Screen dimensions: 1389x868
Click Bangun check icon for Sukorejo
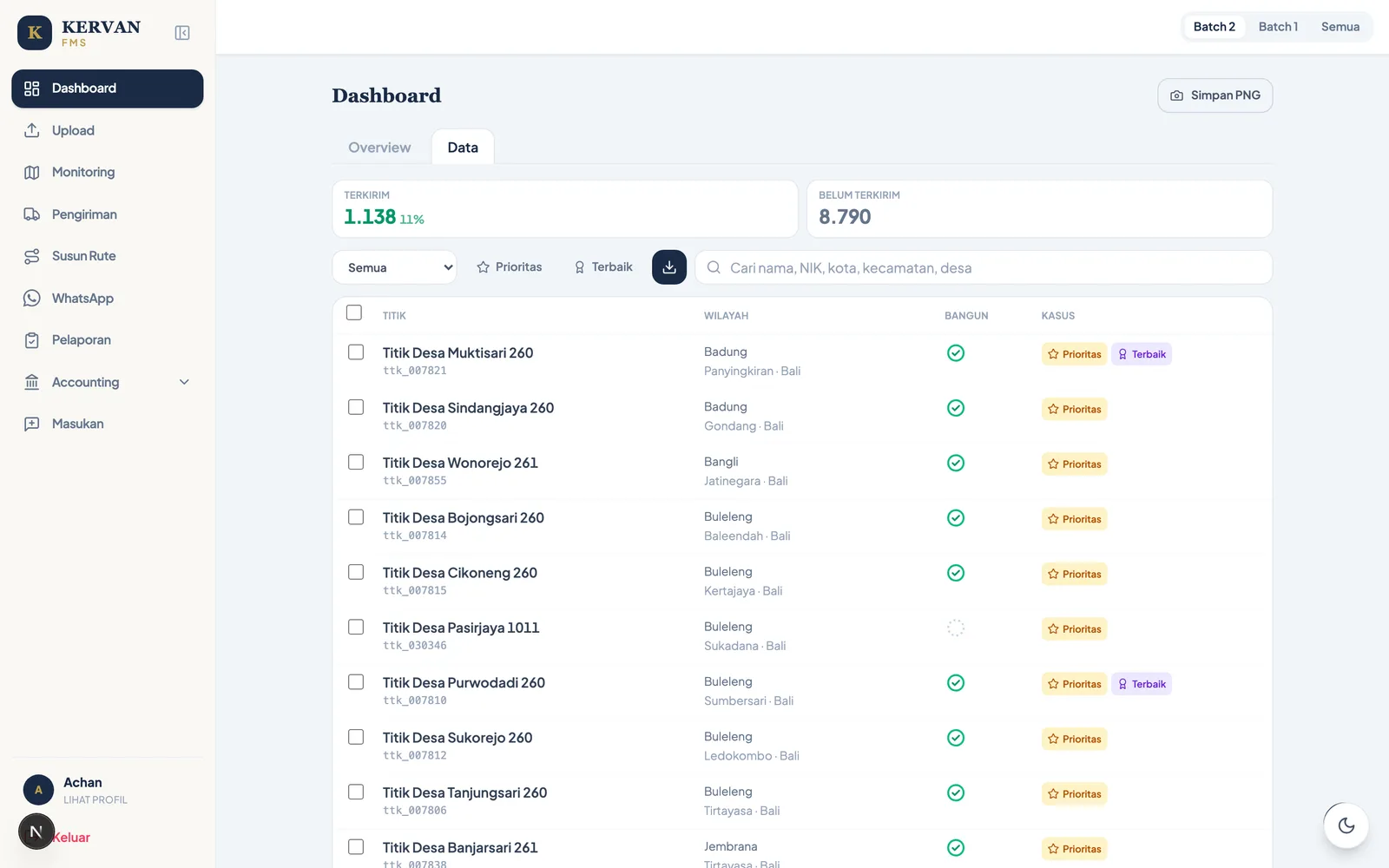956,738
